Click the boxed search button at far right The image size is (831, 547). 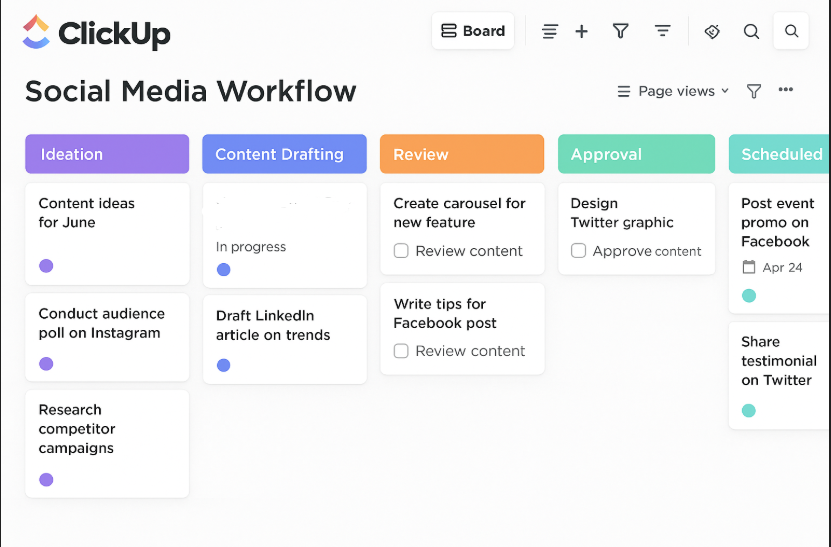click(791, 32)
